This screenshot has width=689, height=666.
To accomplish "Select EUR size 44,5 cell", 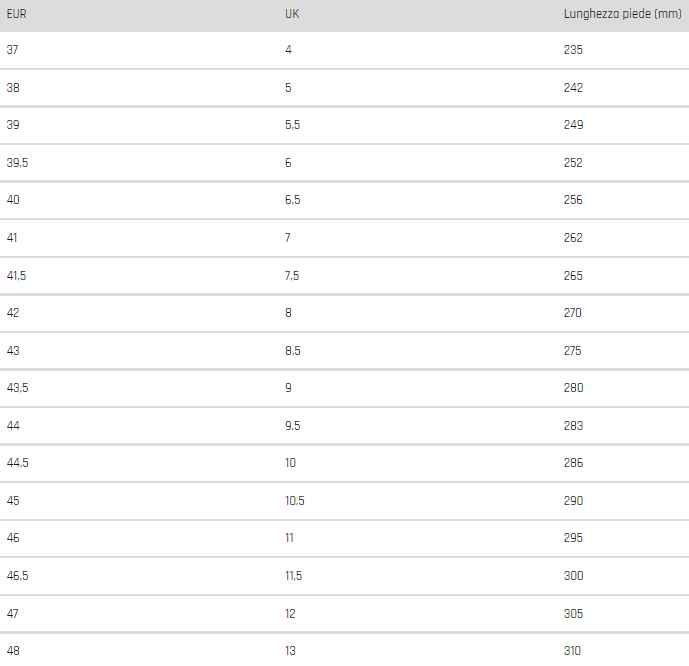I will pos(18,463).
